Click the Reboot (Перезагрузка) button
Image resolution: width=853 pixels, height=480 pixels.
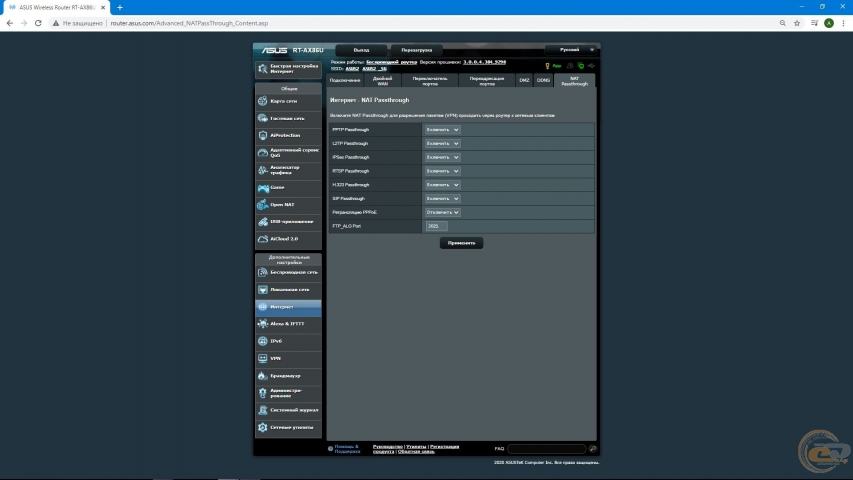coord(417,50)
